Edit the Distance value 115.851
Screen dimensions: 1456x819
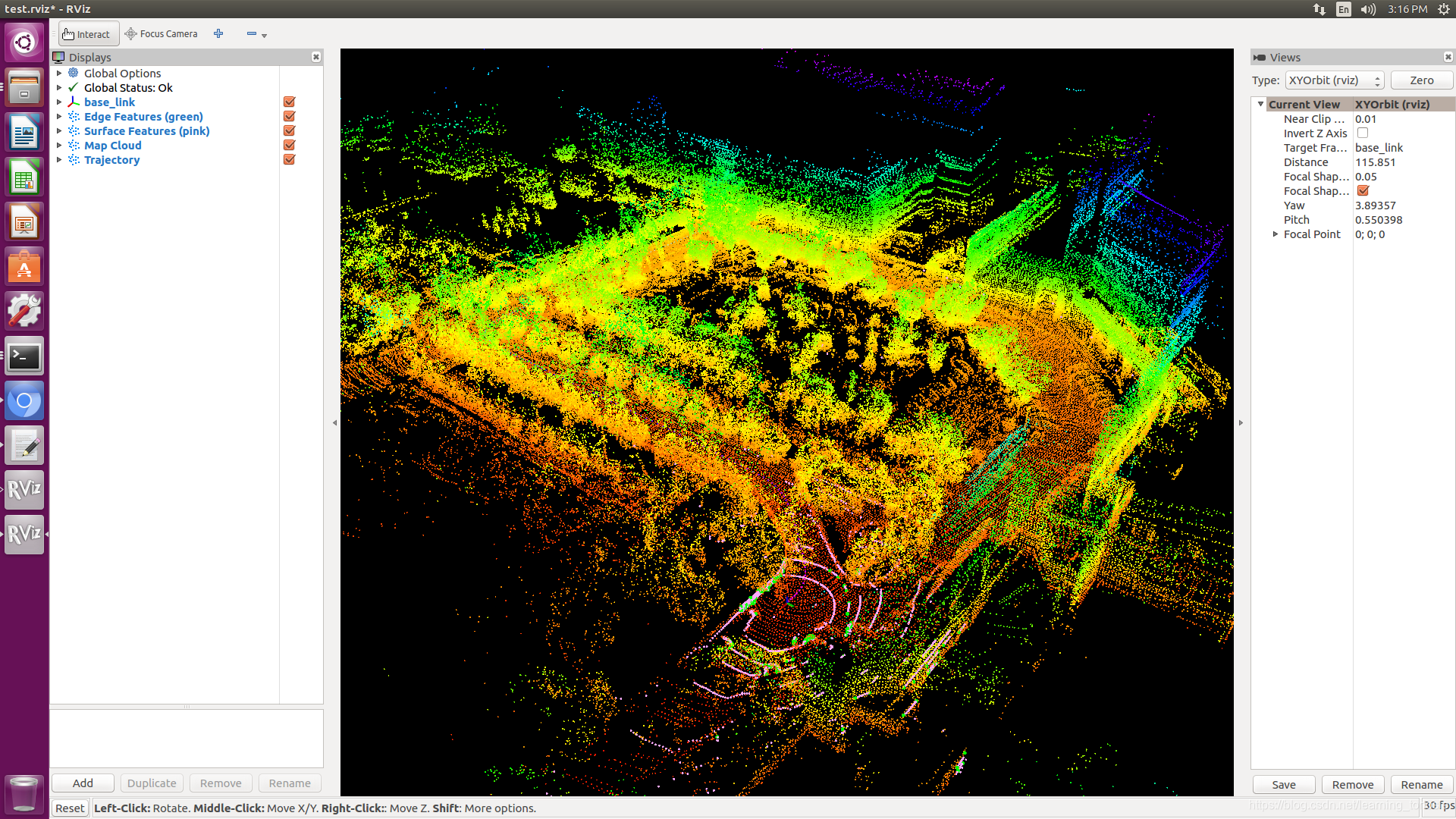click(x=1403, y=162)
